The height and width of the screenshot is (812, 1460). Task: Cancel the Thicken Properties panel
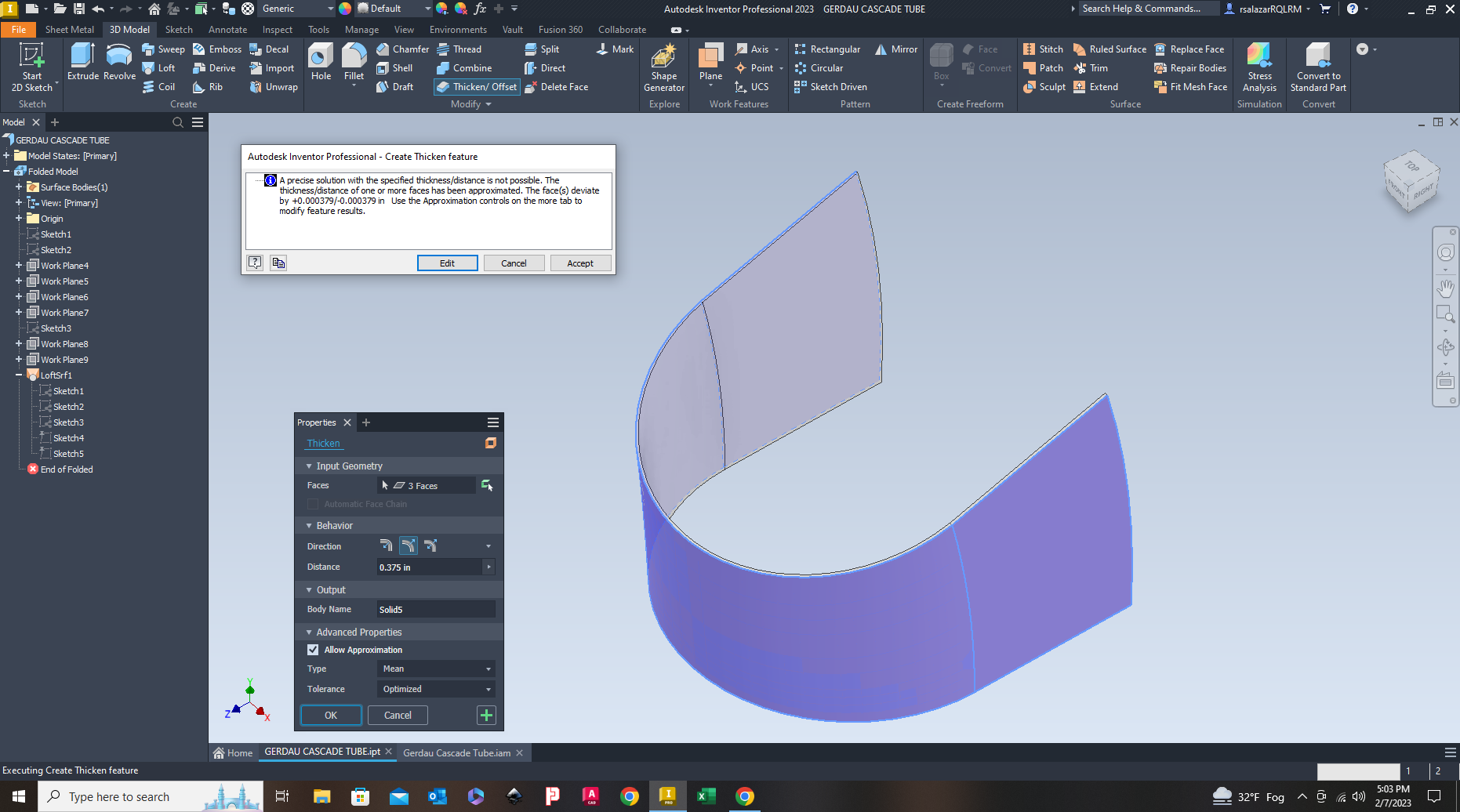point(398,715)
